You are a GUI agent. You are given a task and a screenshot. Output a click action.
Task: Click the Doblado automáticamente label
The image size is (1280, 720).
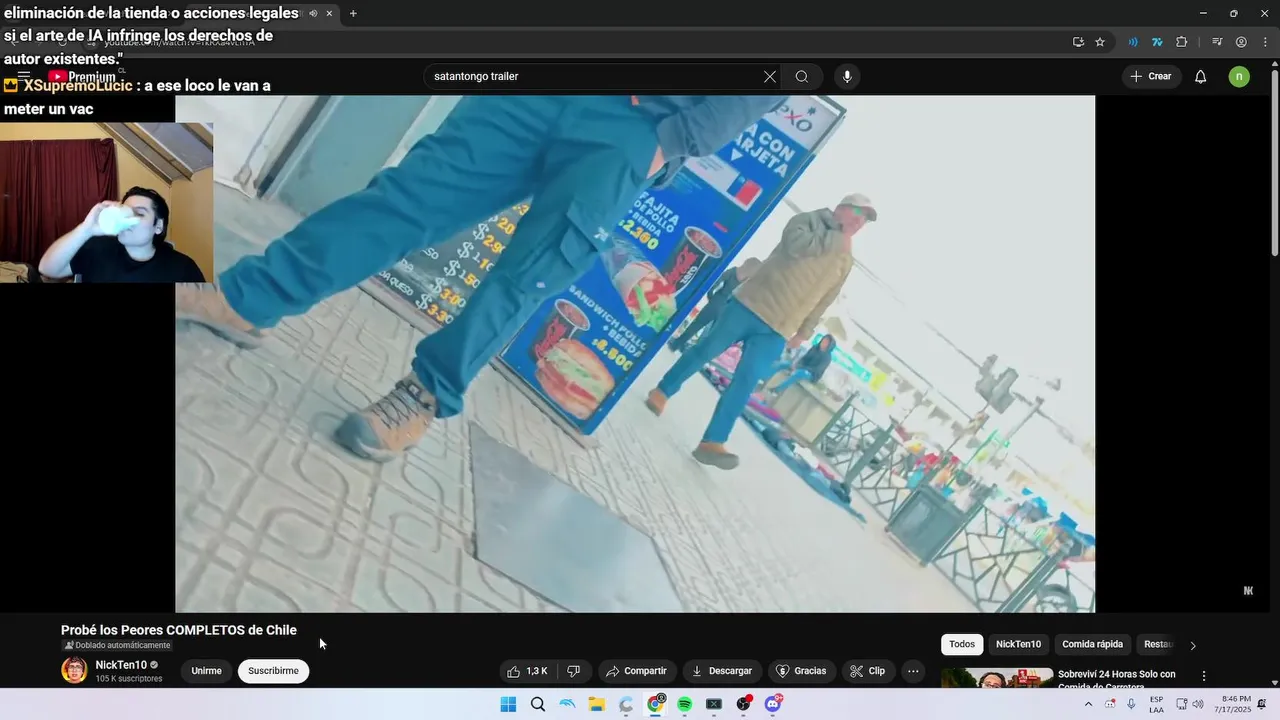117,646
